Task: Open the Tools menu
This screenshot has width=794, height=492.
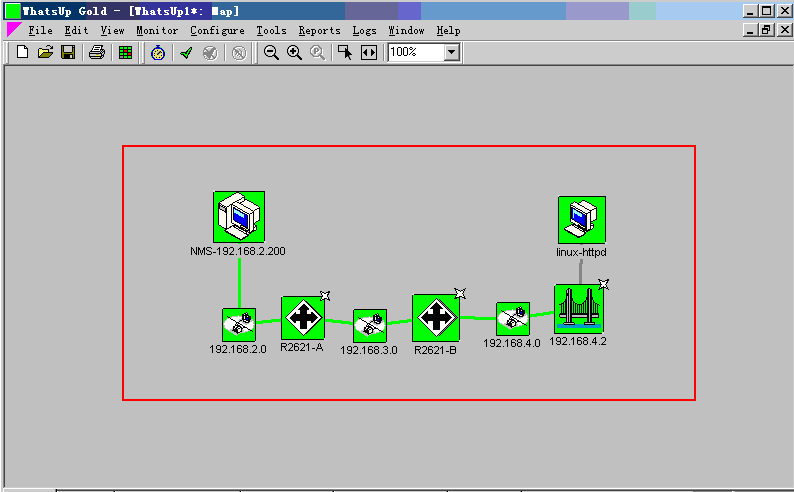Action: (271, 30)
